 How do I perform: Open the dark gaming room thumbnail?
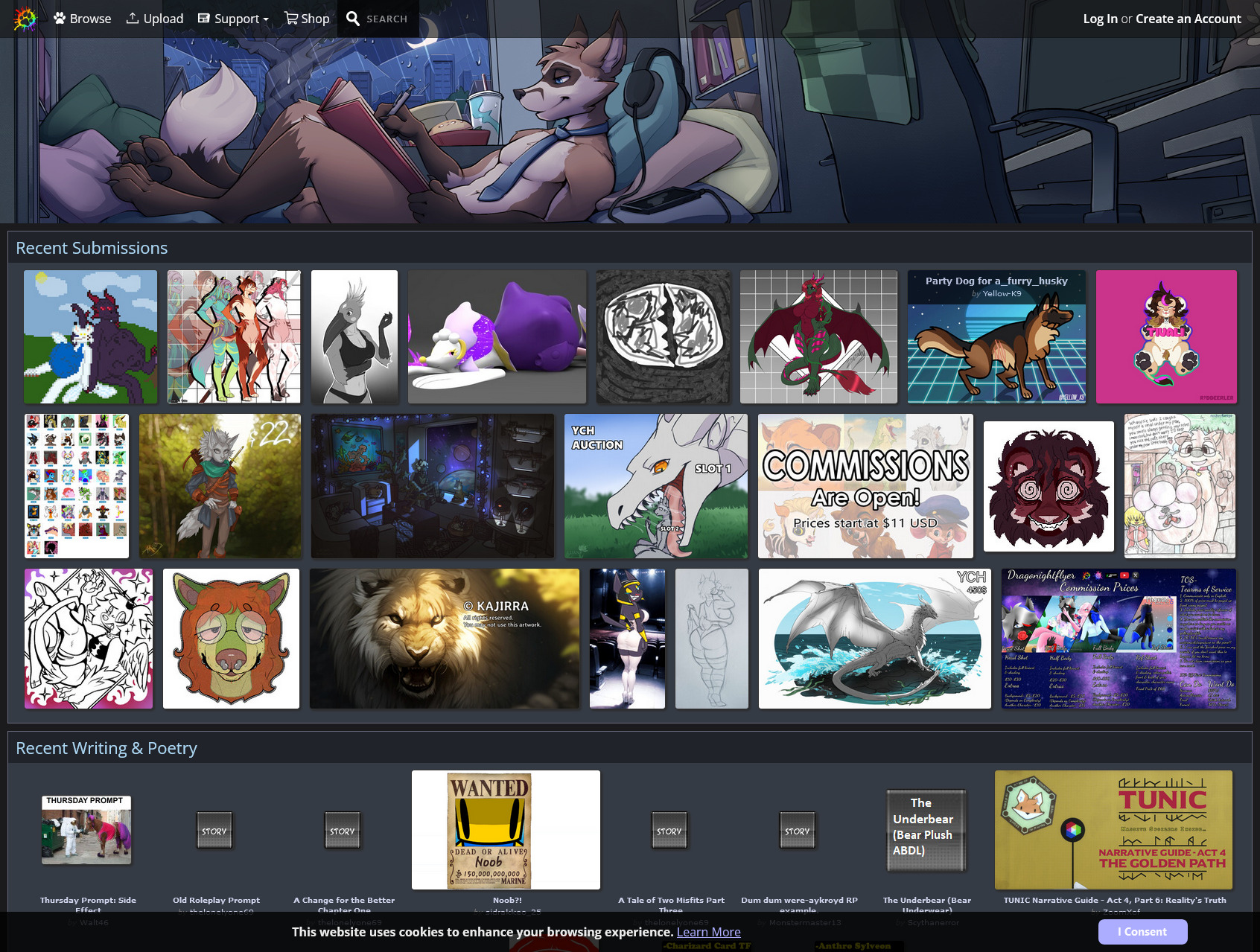click(x=433, y=486)
